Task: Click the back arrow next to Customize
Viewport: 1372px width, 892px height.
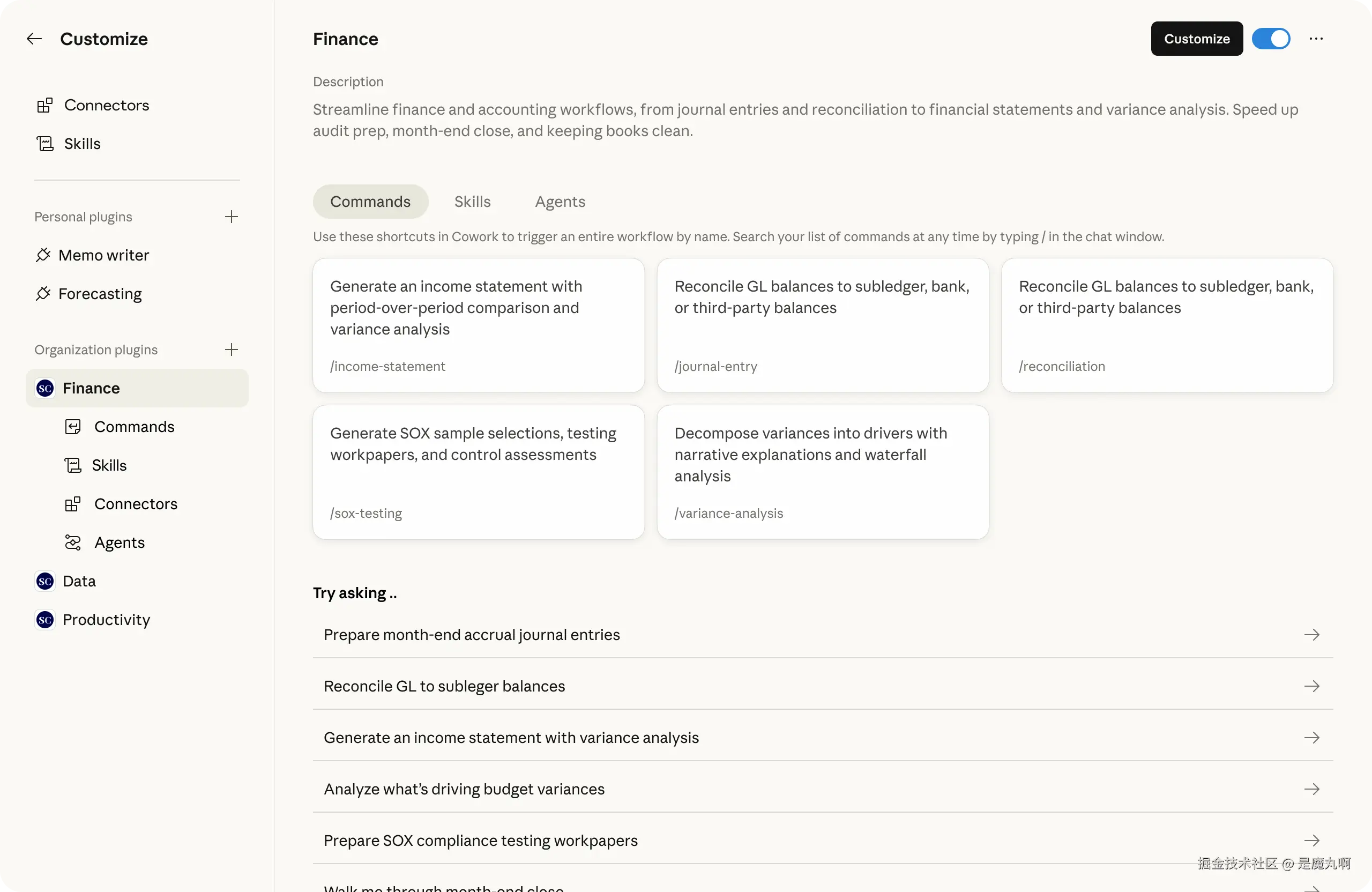Action: (x=35, y=39)
